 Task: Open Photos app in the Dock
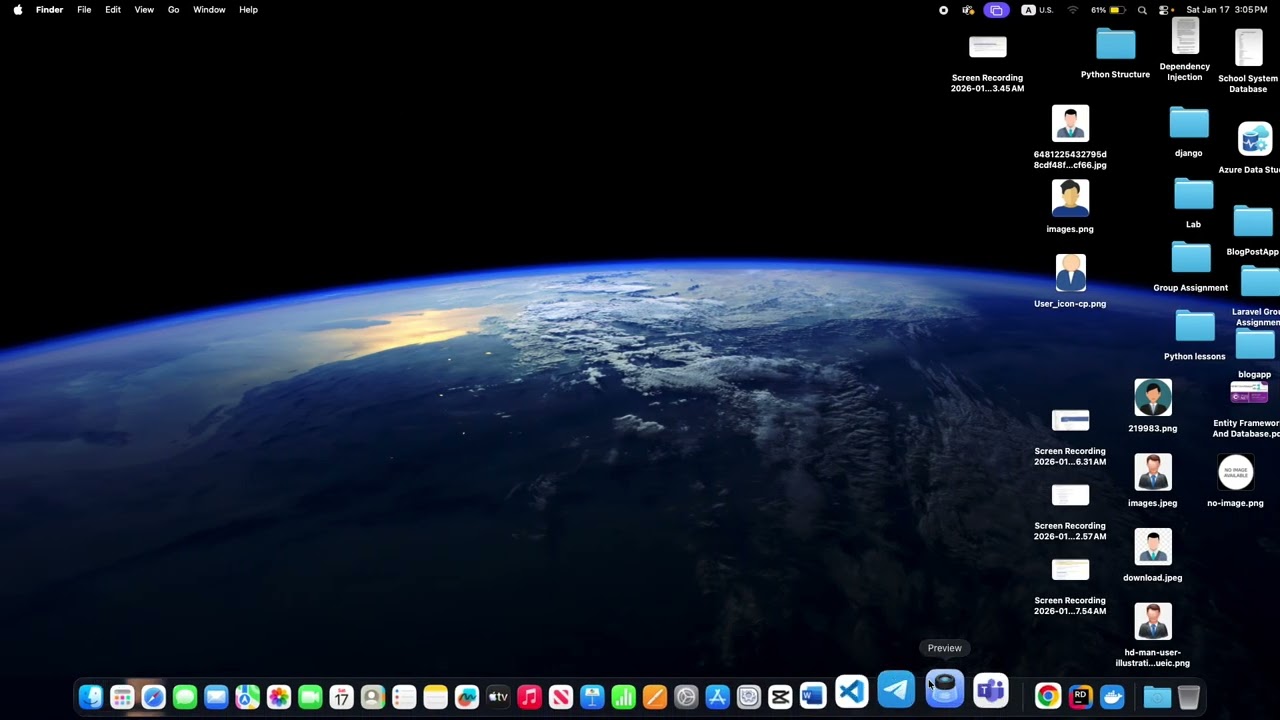(x=279, y=697)
